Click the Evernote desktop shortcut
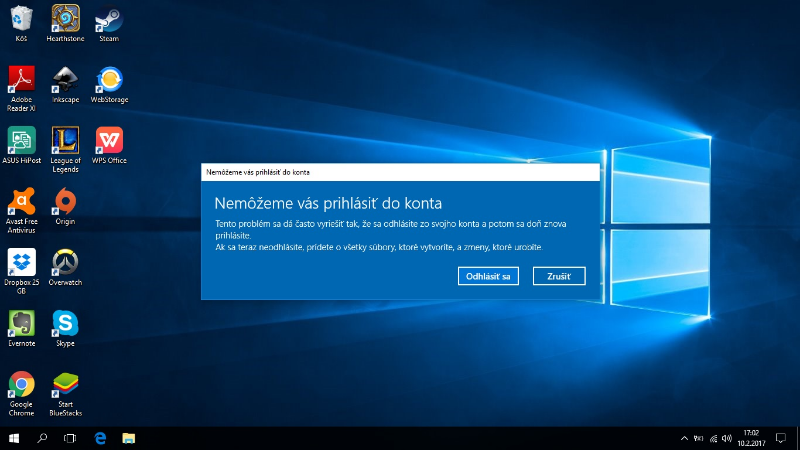The width and height of the screenshot is (800, 450). pyautogui.click(x=21, y=323)
